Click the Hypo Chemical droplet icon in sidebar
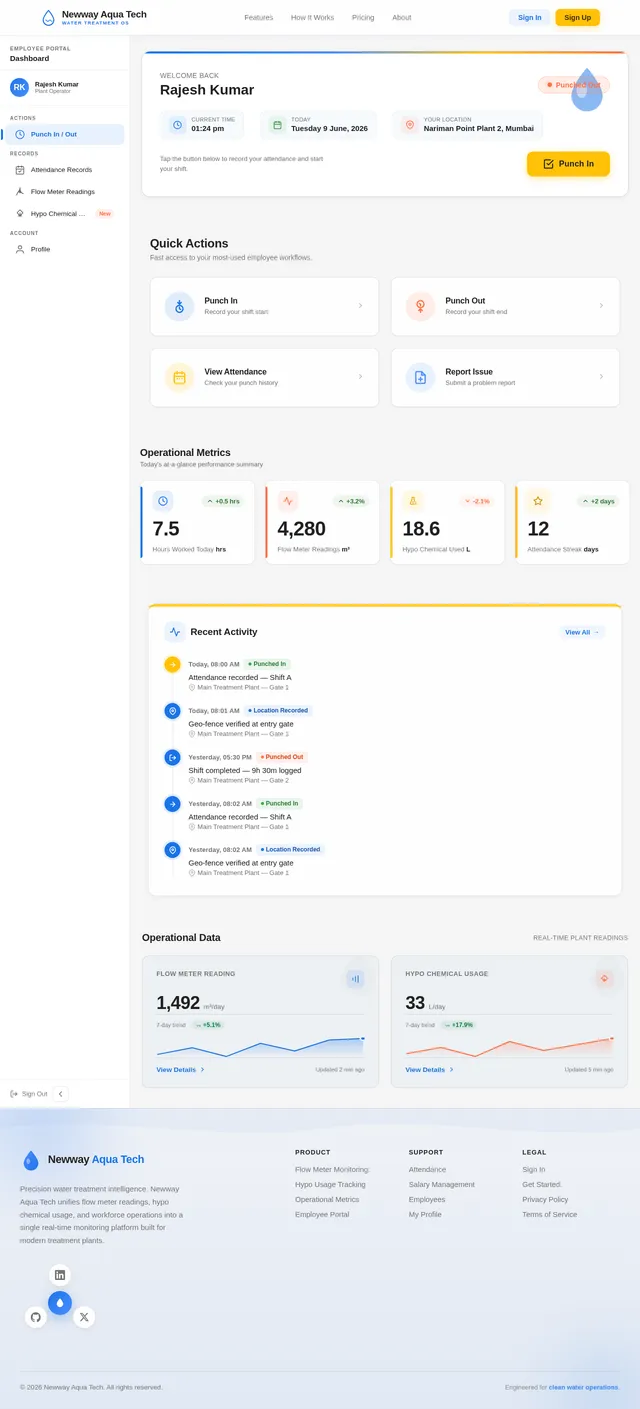Screen dimensions: 640x1409 (x=20, y=213)
